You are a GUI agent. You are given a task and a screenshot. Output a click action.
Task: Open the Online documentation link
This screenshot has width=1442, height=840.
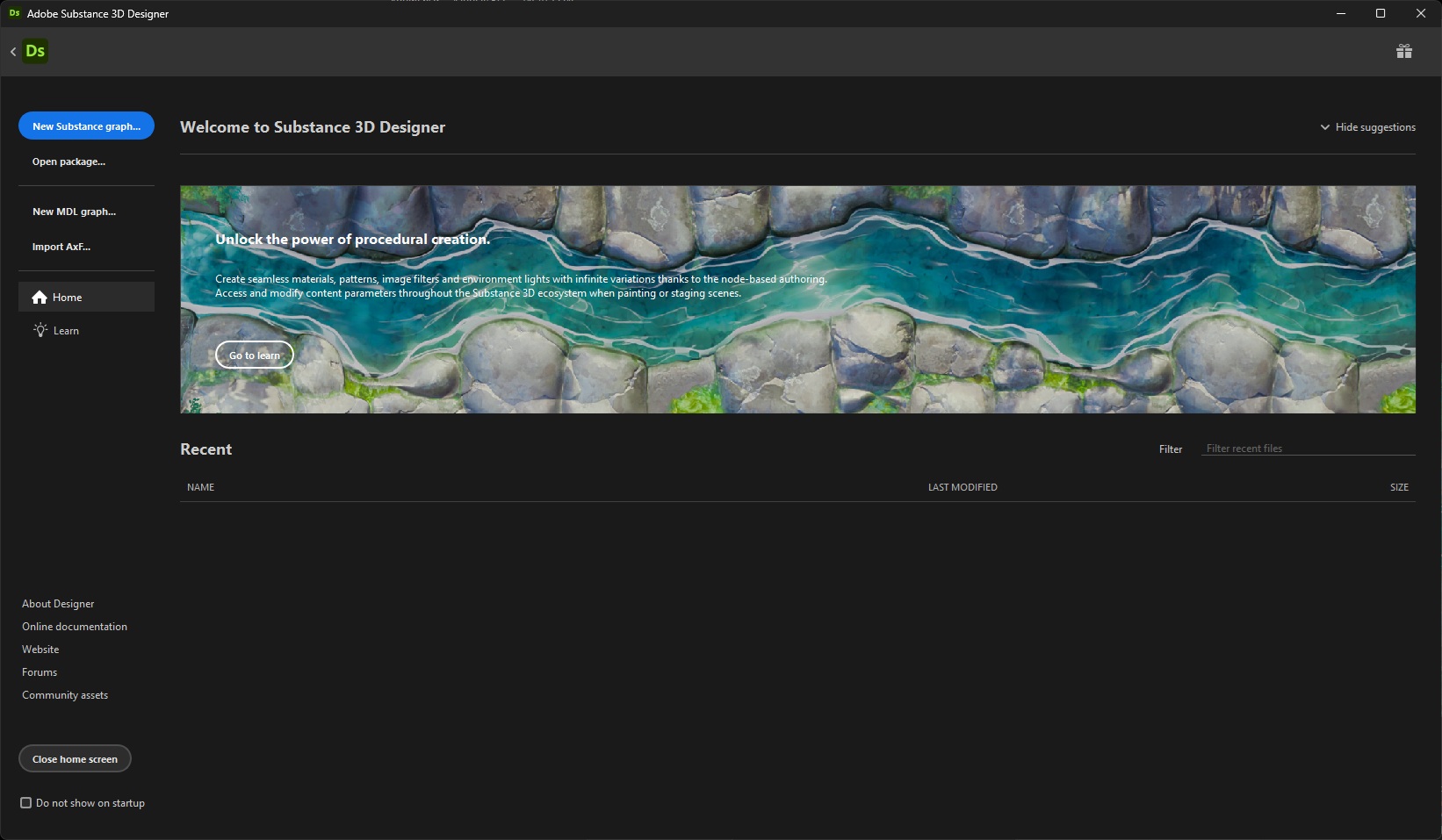tap(75, 627)
